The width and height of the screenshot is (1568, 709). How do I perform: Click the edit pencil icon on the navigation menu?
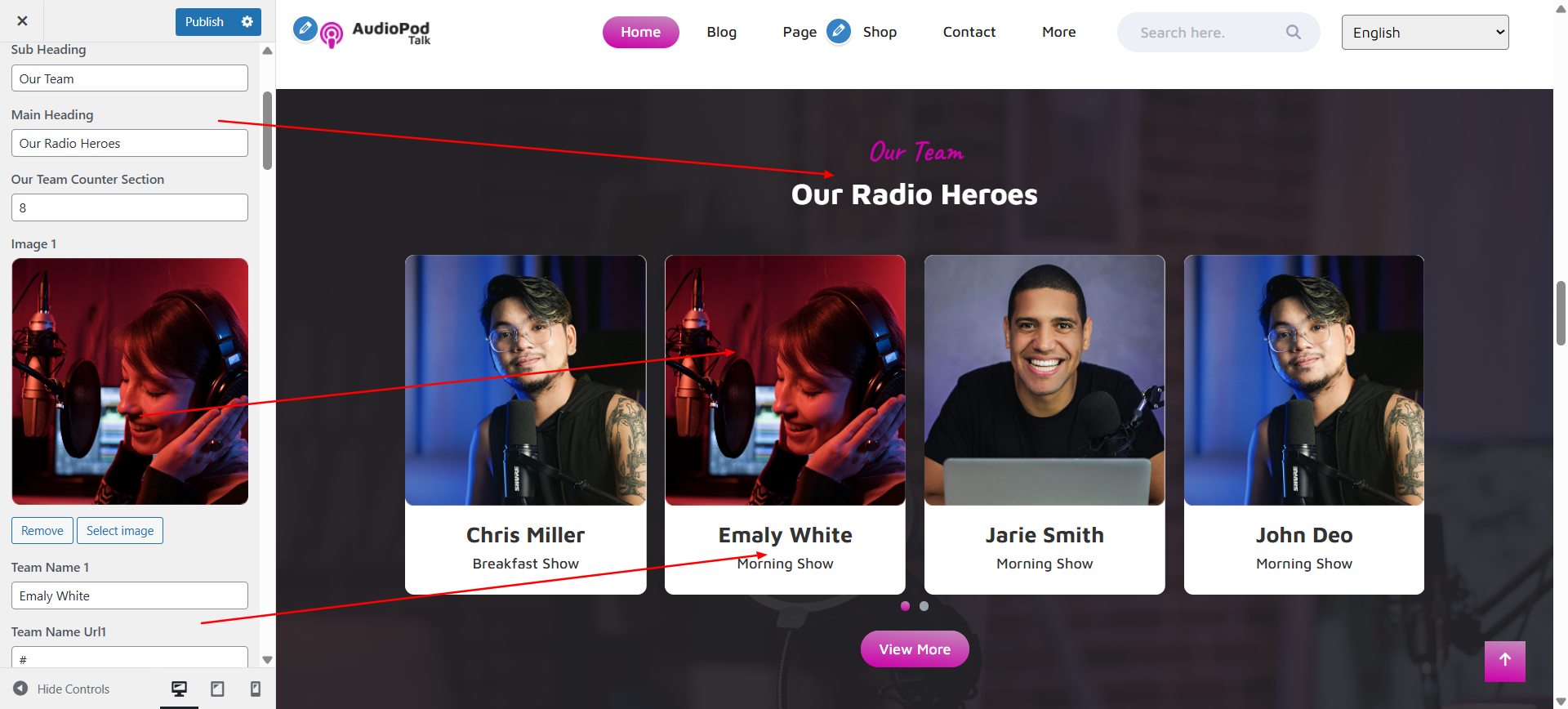point(839,31)
